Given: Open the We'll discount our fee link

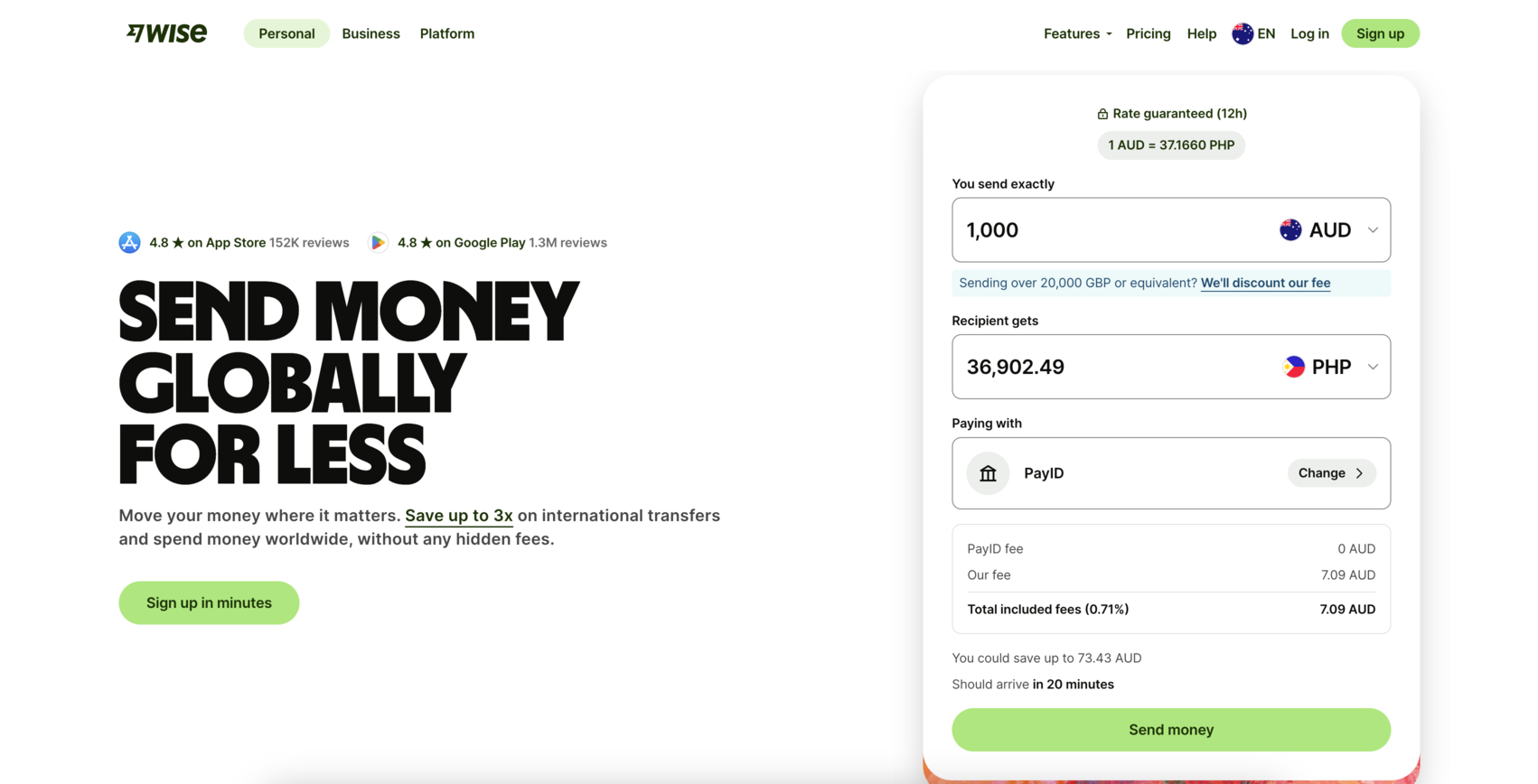Looking at the screenshot, I should (x=1265, y=283).
